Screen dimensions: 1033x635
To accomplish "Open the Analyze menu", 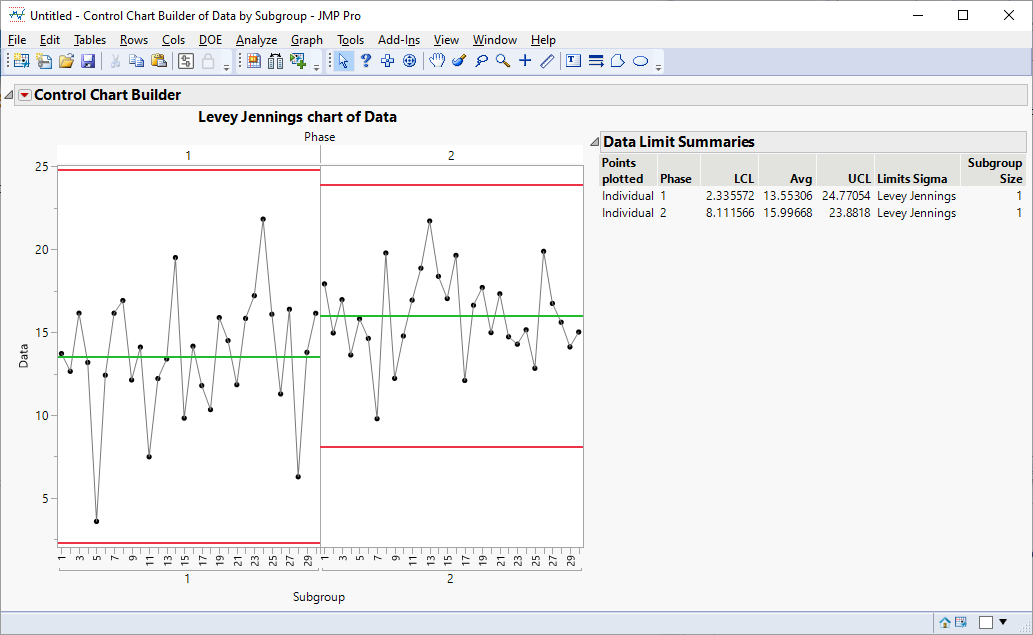I will (256, 40).
